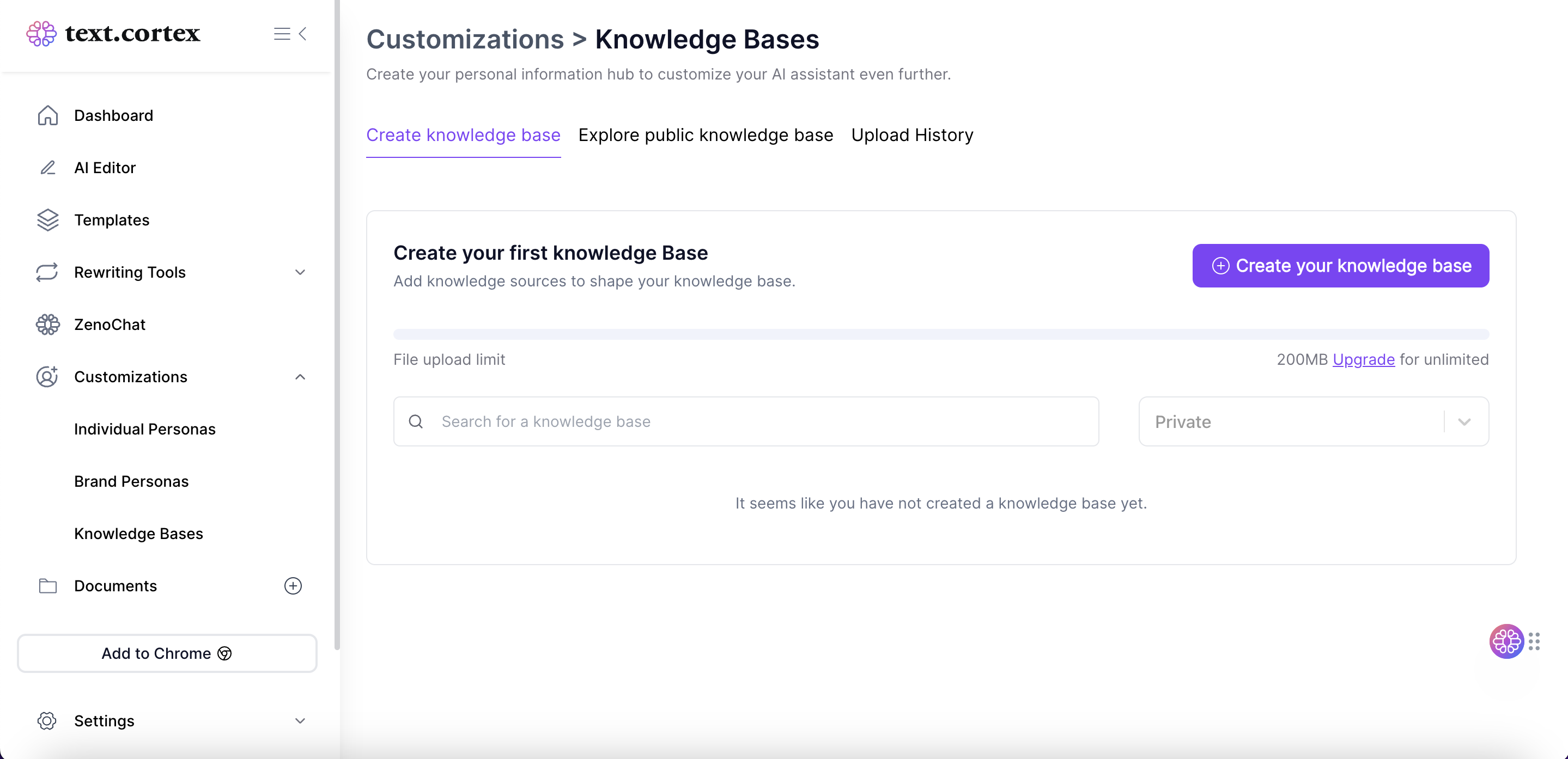Screen dimensions: 1568x759
Task: Open Dashboard via home icon
Action: coord(47,115)
